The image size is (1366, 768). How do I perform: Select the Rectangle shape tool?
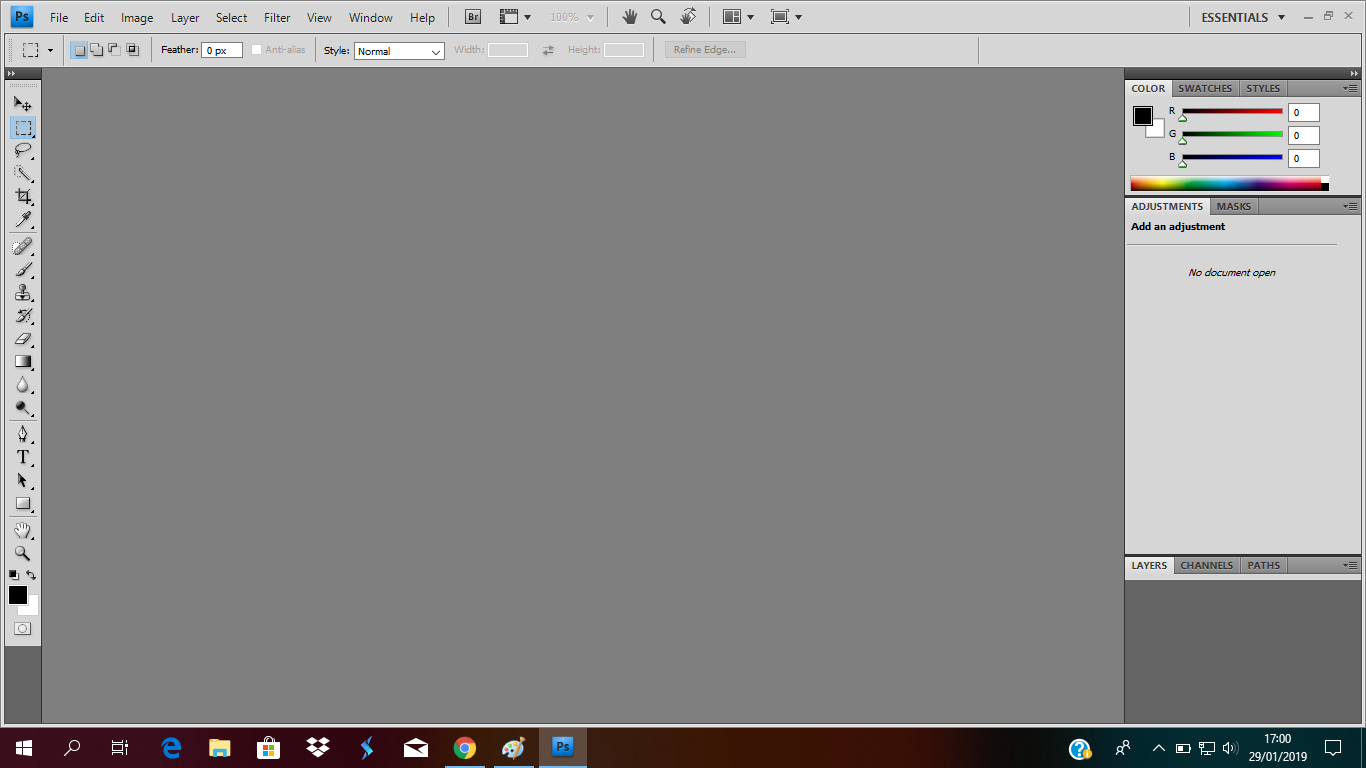click(x=23, y=503)
